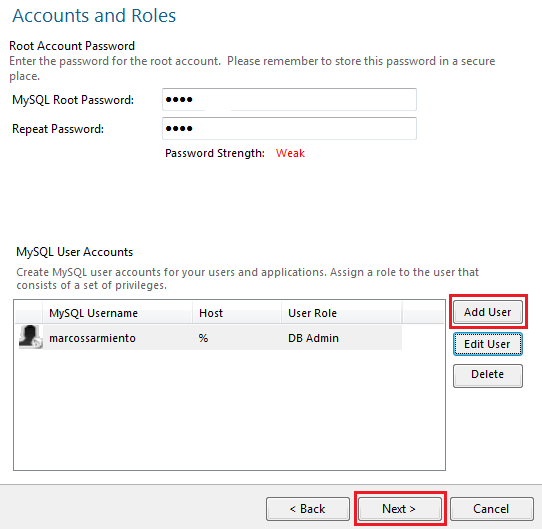
Task: Click the red Weak strength label
Action: tap(290, 153)
